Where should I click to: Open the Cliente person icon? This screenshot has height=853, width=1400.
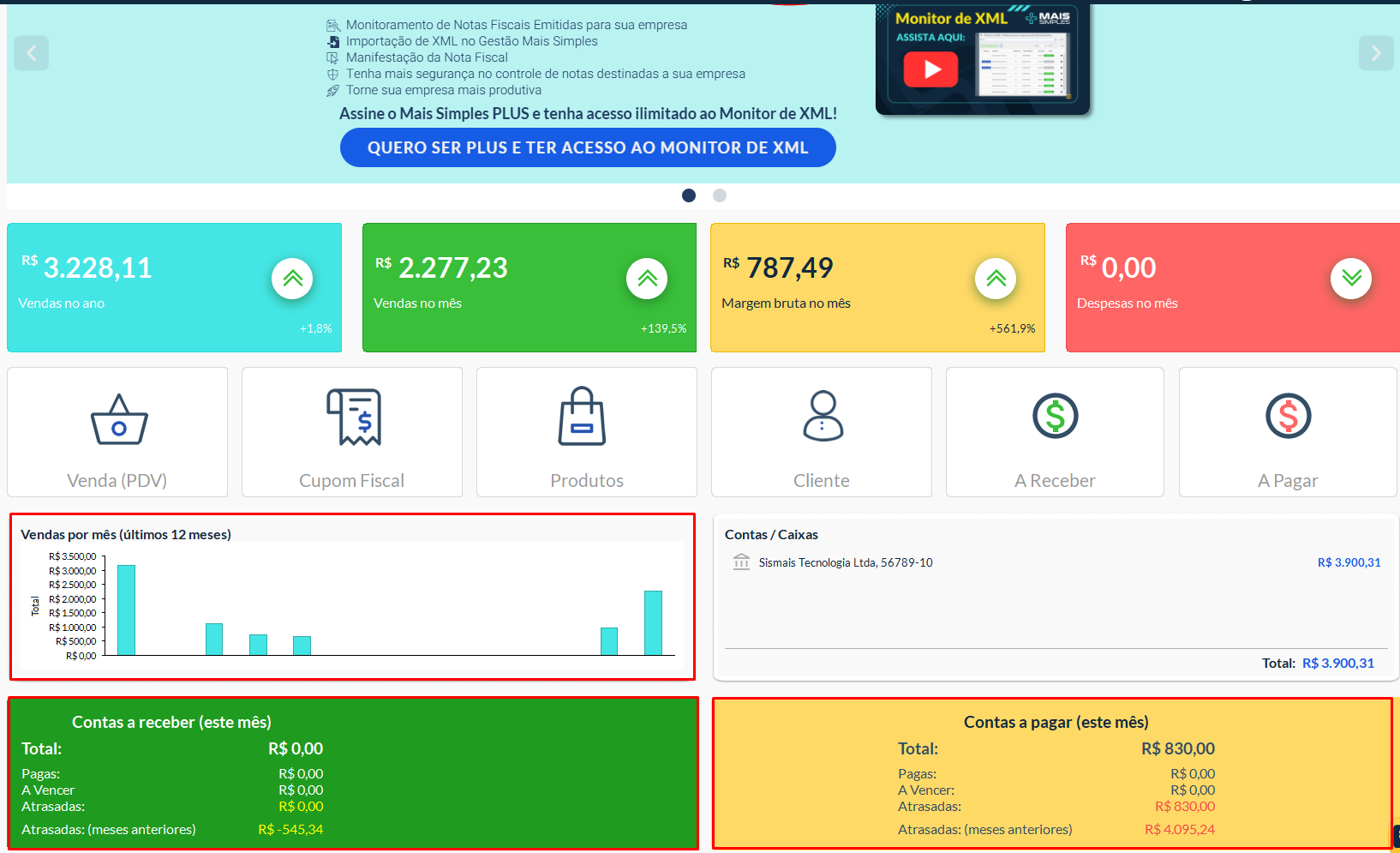(x=823, y=416)
